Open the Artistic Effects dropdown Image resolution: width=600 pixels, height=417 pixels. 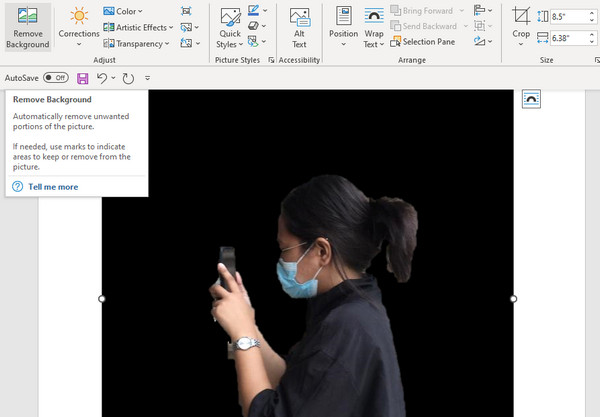click(x=144, y=27)
